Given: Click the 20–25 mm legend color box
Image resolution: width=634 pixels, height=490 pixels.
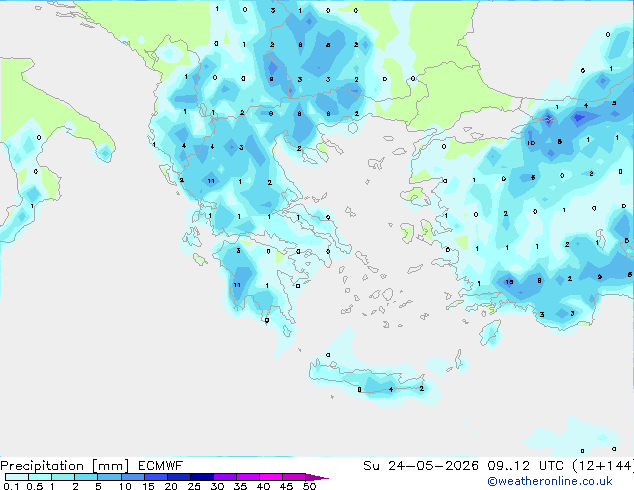Looking at the screenshot, I should 178,477.
